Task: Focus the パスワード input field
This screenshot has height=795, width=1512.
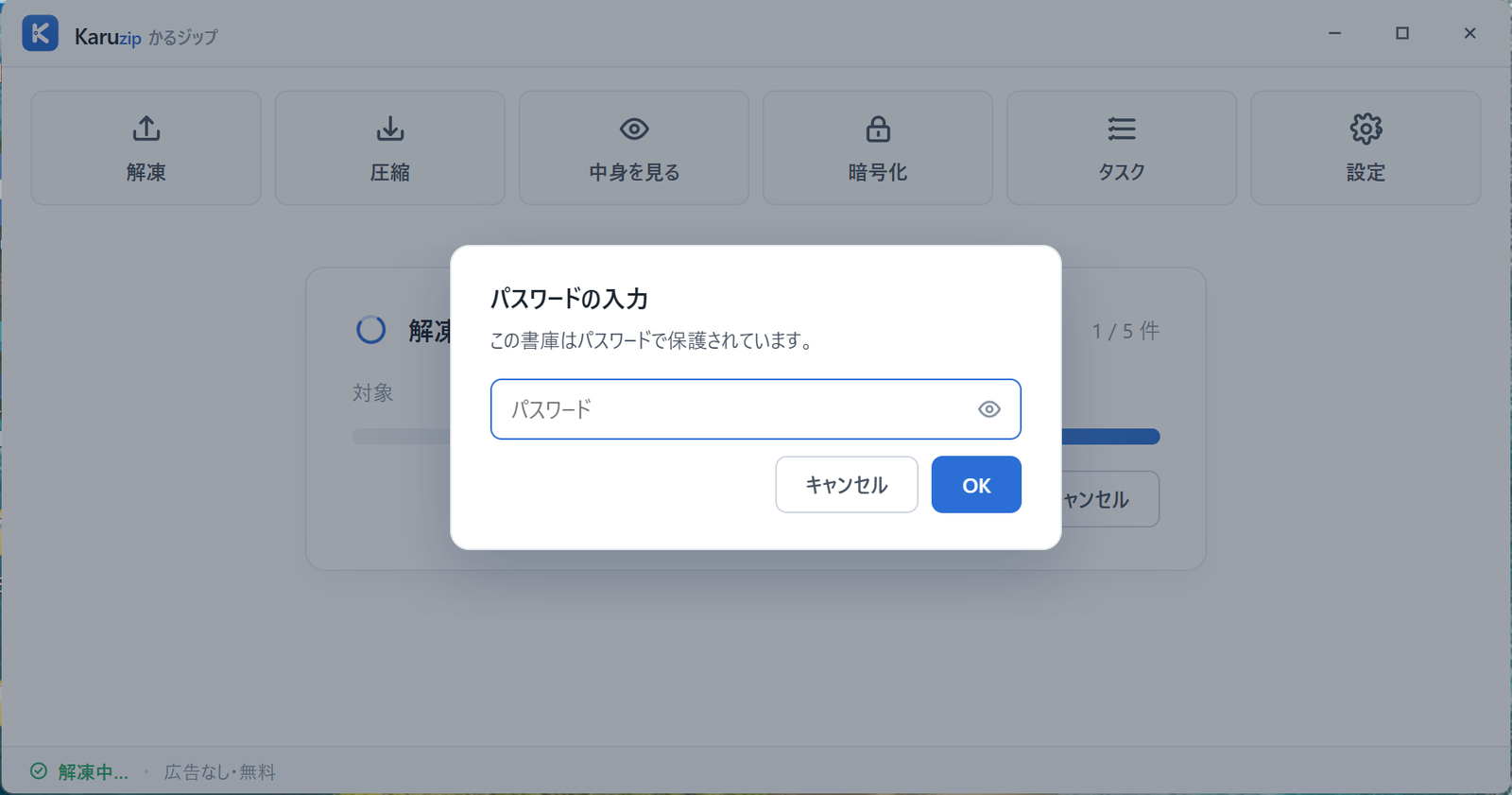Action: pos(755,409)
